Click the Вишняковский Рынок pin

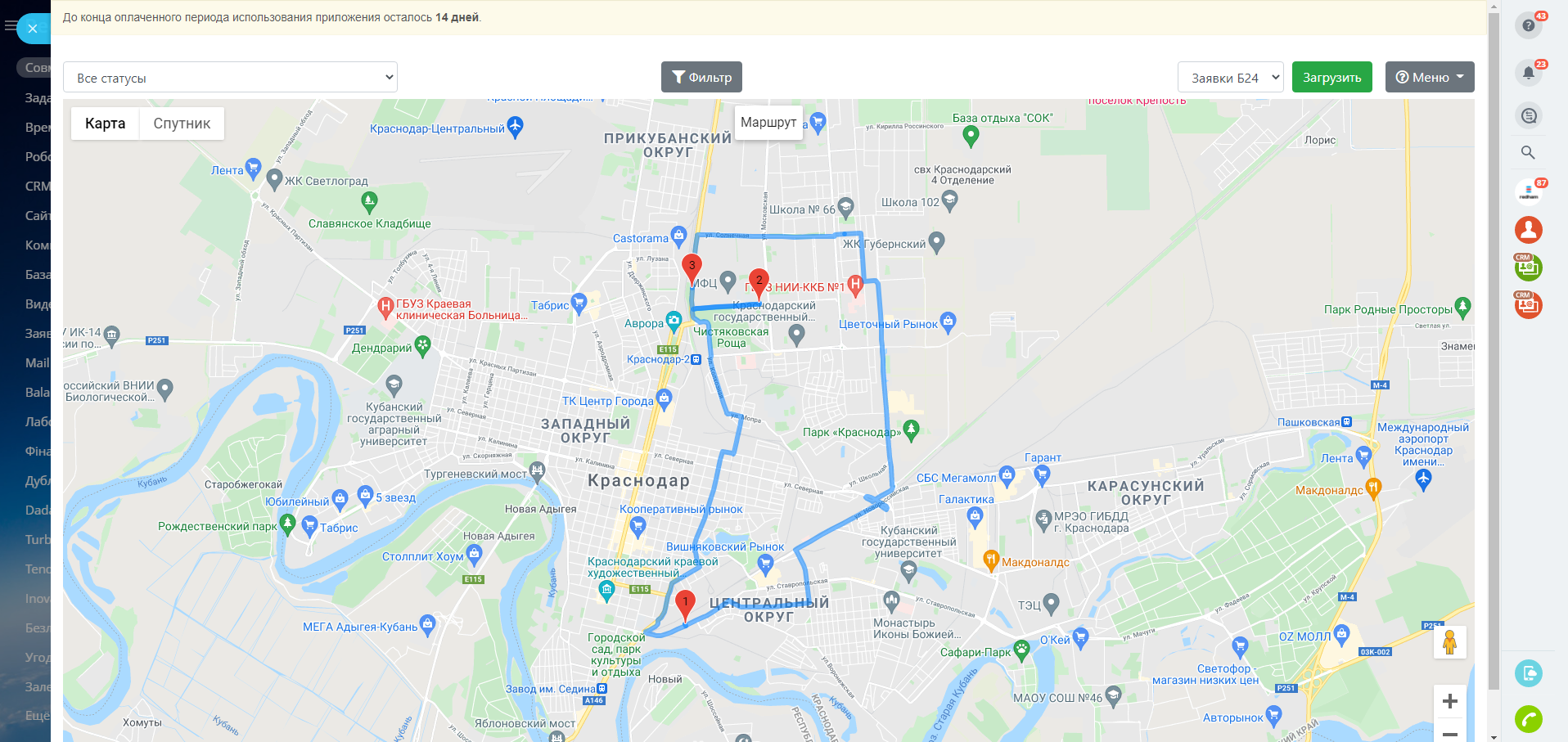coord(765,564)
